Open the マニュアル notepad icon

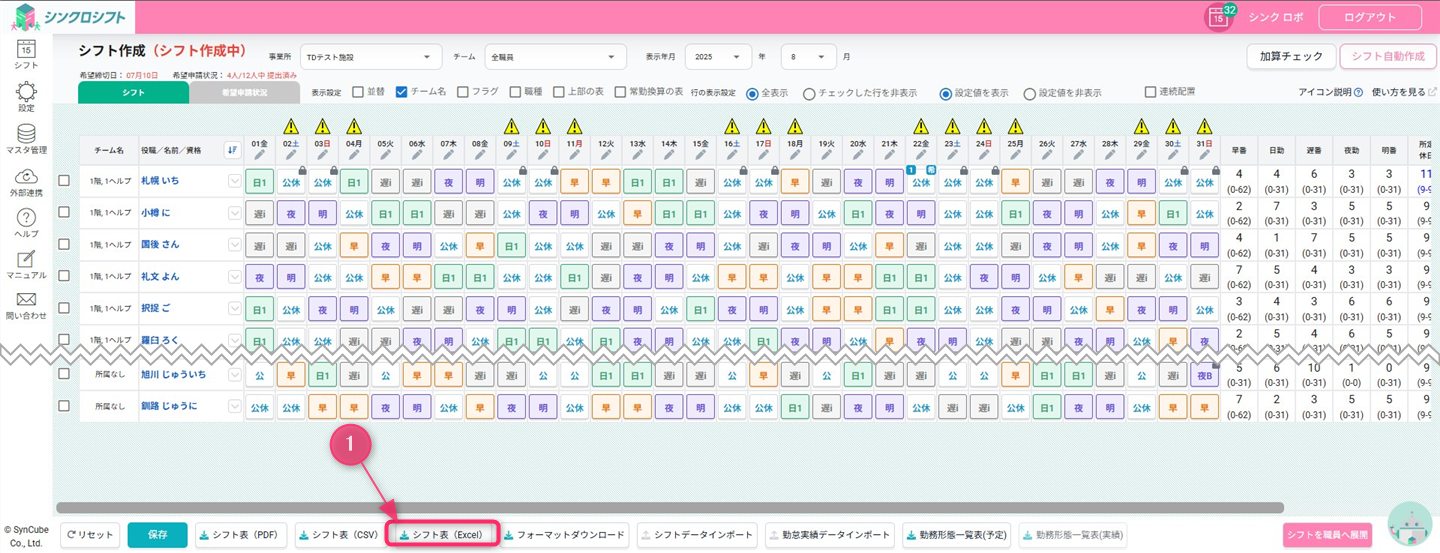coord(27,259)
